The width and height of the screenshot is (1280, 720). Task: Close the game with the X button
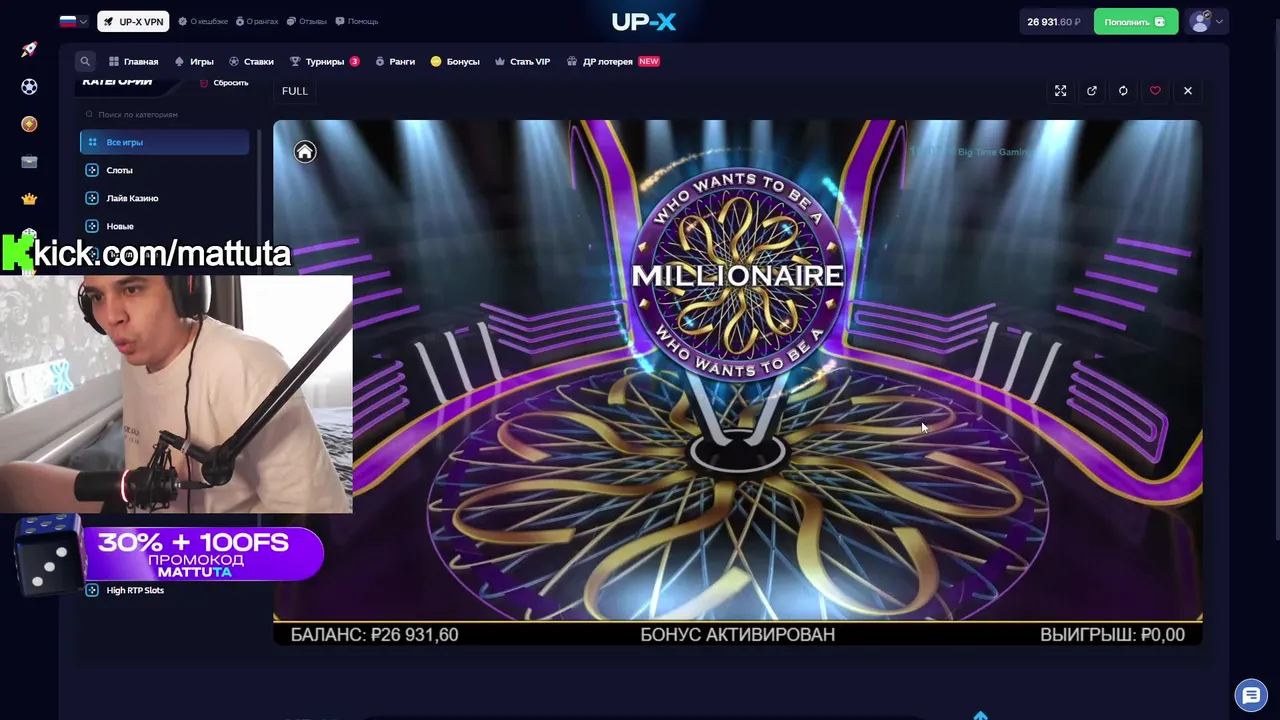[x=1188, y=91]
